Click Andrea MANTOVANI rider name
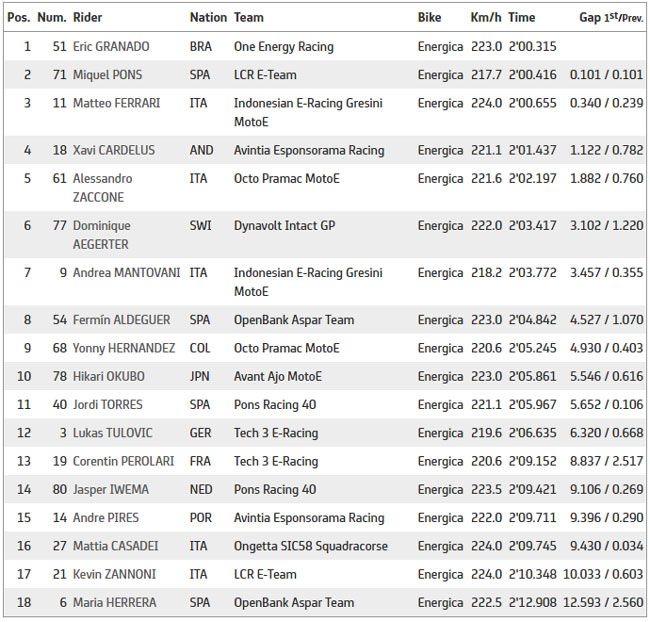This screenshot has height=622, width=650. click(x=126, y=273)
